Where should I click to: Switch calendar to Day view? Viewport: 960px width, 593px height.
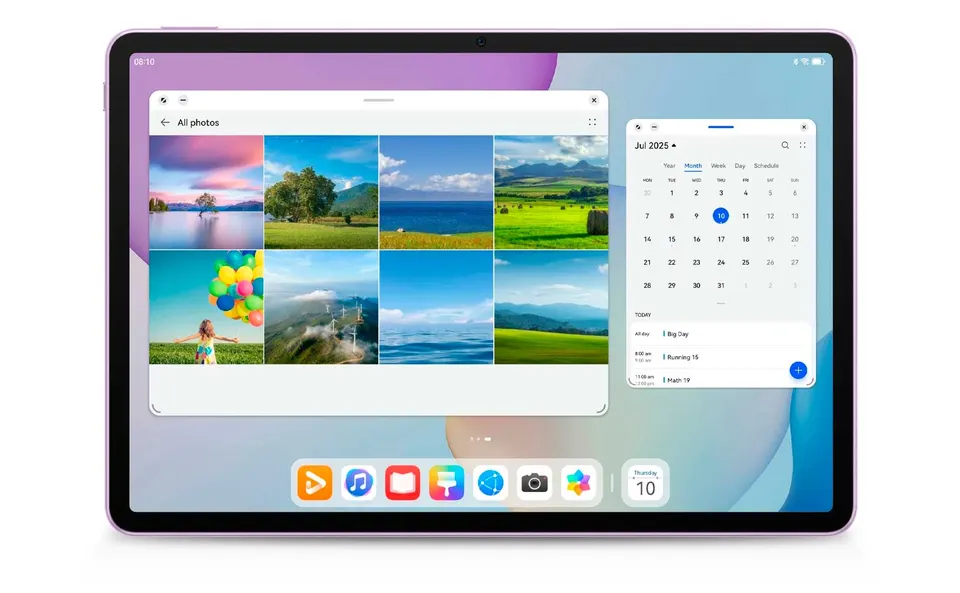(x=740, y=166)
